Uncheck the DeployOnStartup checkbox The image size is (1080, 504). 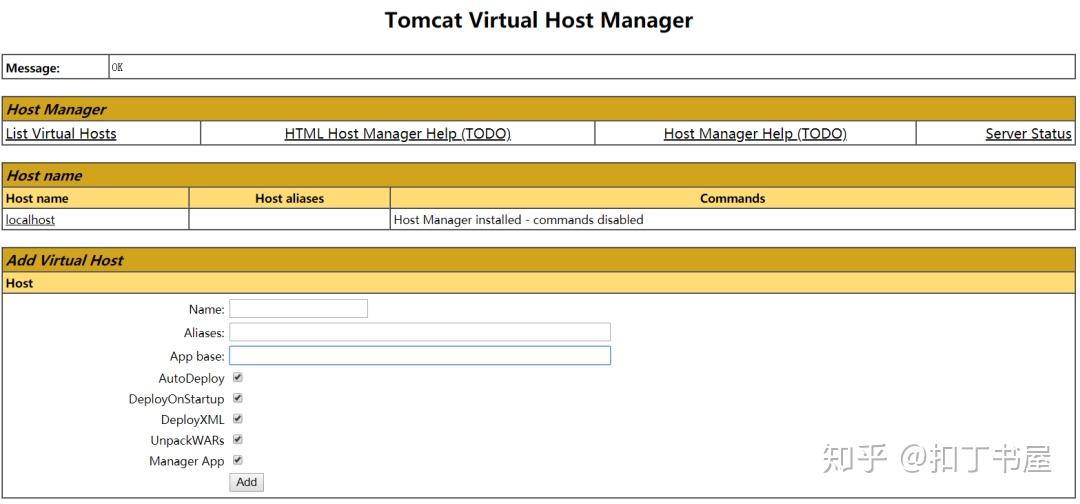pos(238,398)
